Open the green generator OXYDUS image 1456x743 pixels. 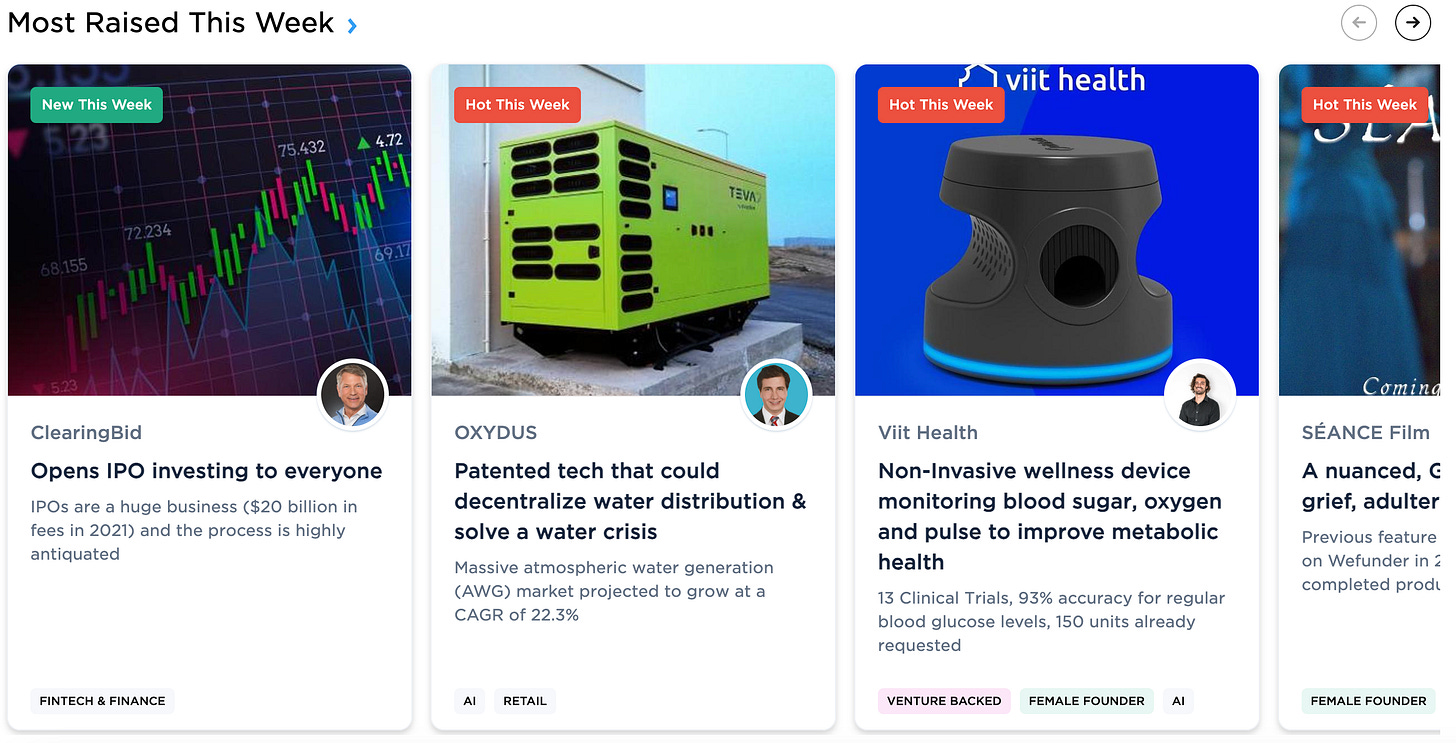pos(633,230)
